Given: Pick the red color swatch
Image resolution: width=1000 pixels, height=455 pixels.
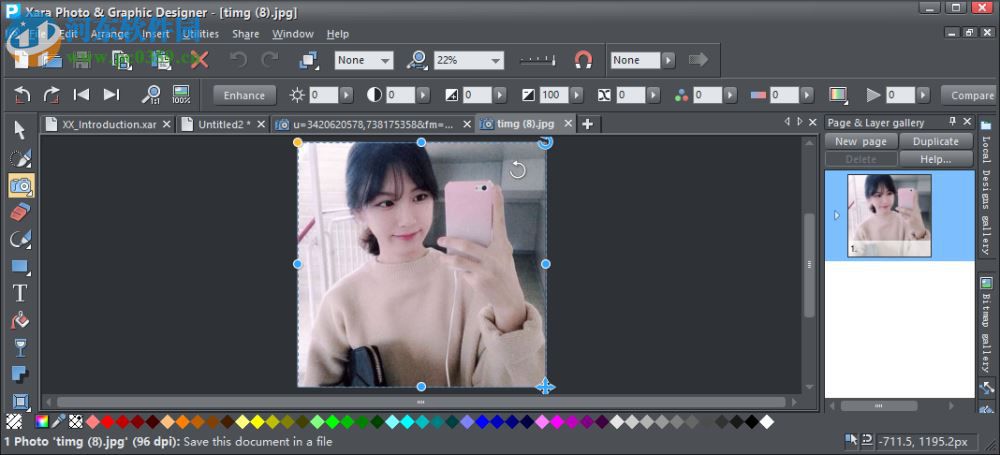Looking at the screenshot, I should (x=107, y=422).
